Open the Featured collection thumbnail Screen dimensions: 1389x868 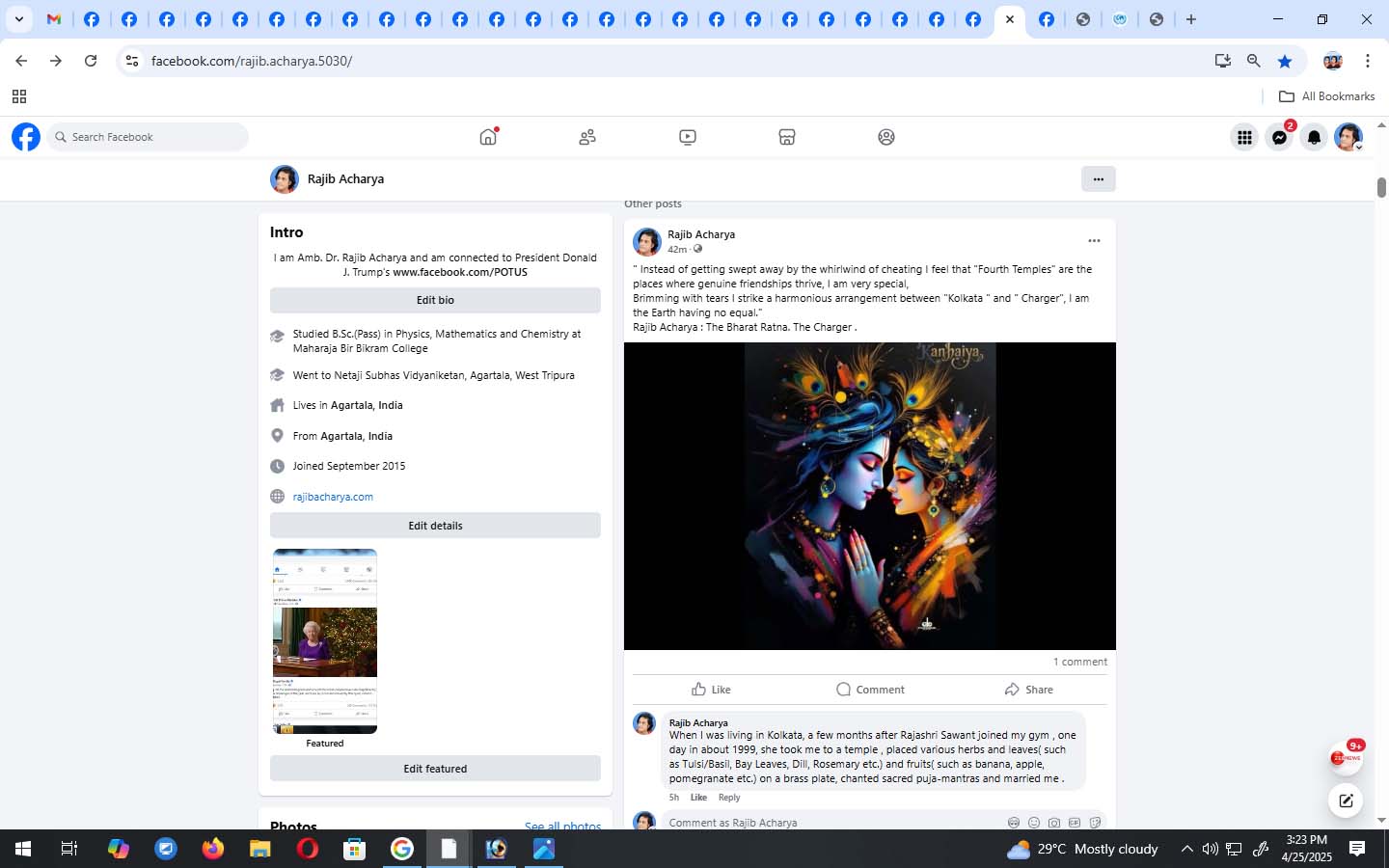click(325, 641)
